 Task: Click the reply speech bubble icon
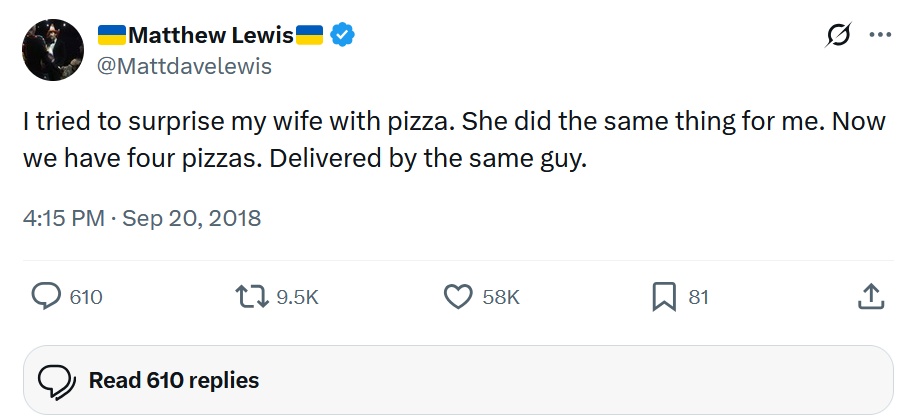45,297
